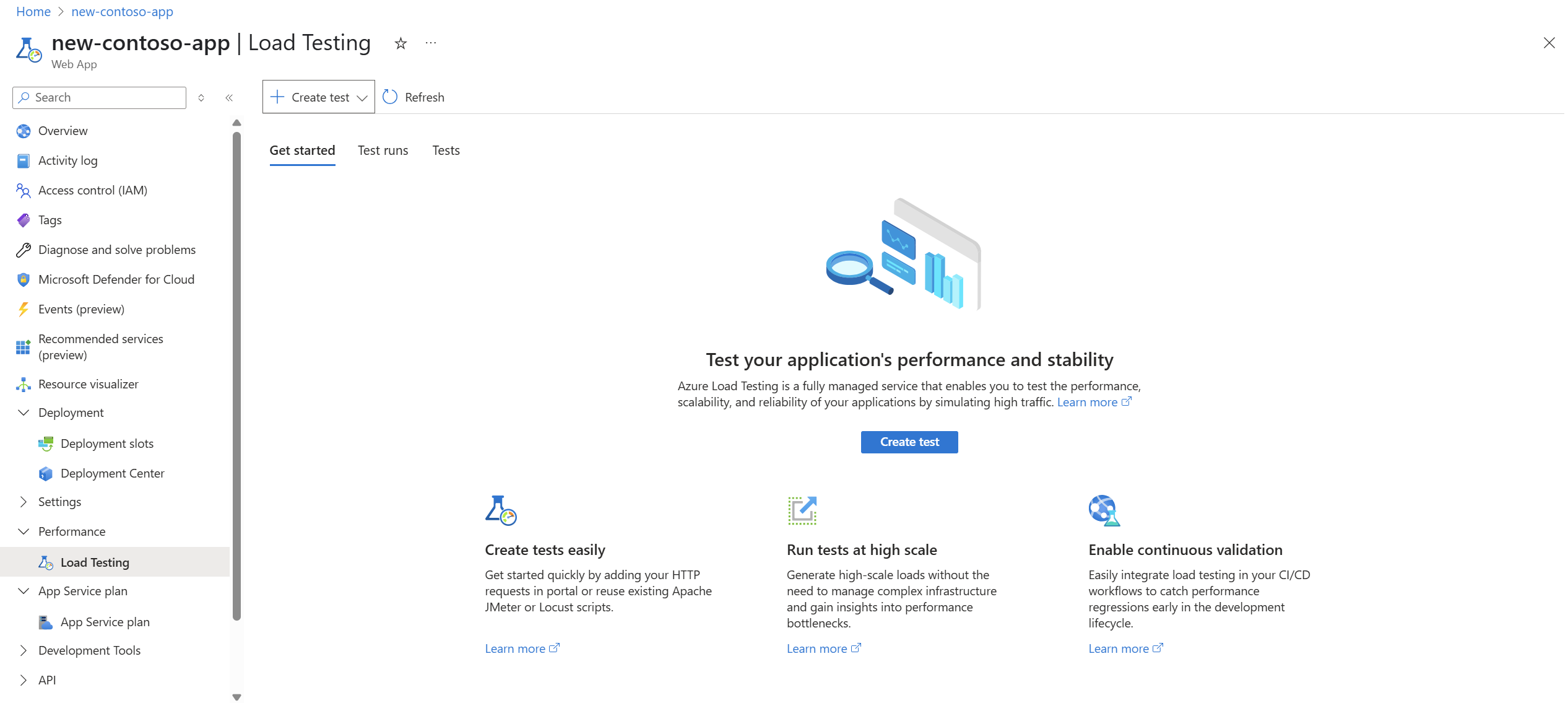Open the more options ellipsis in header

click(431, 43)
